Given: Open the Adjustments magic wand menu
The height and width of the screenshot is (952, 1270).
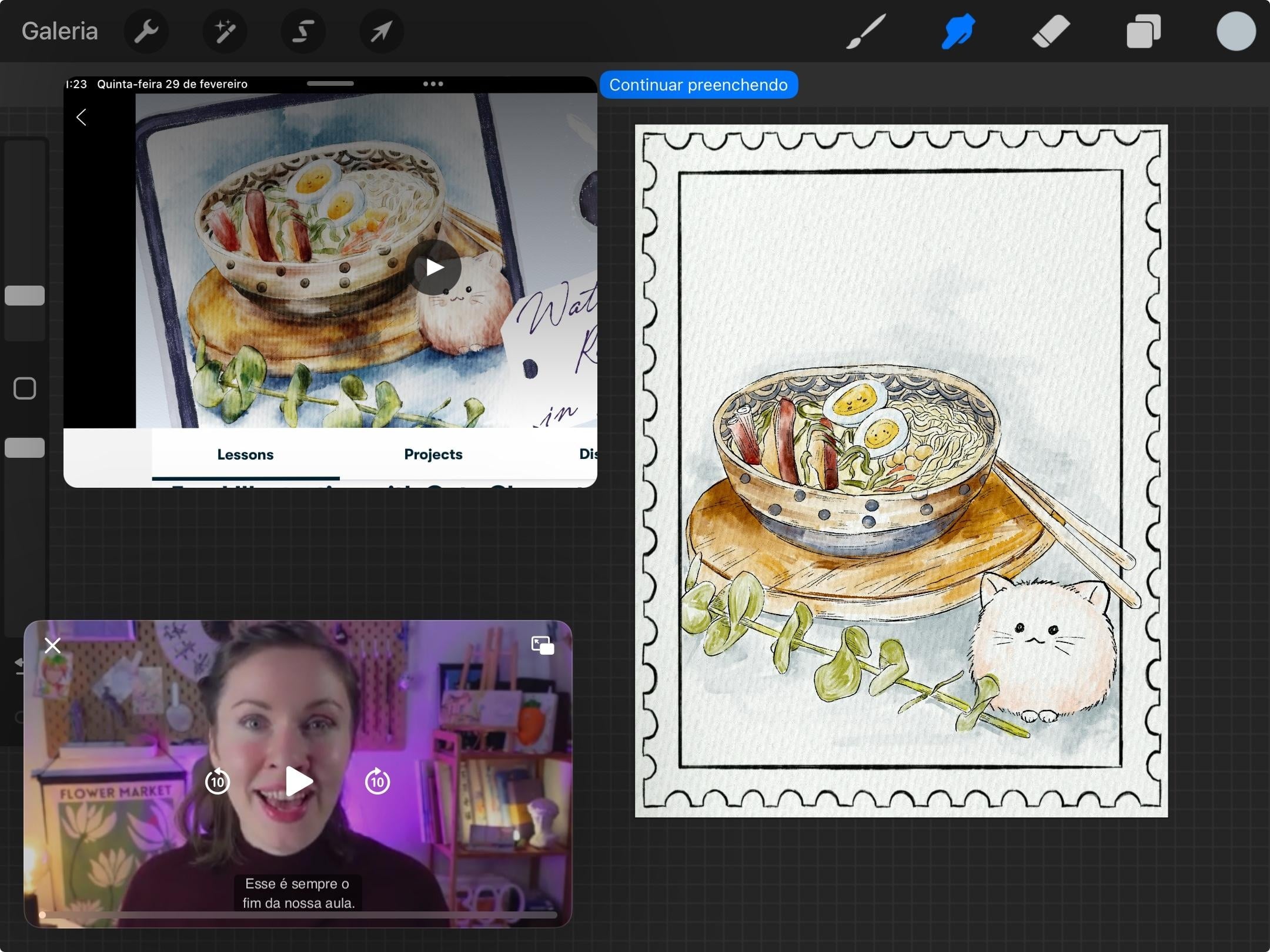Looking at the screenshot, I should pyautogui.click(x=225, y=31).
